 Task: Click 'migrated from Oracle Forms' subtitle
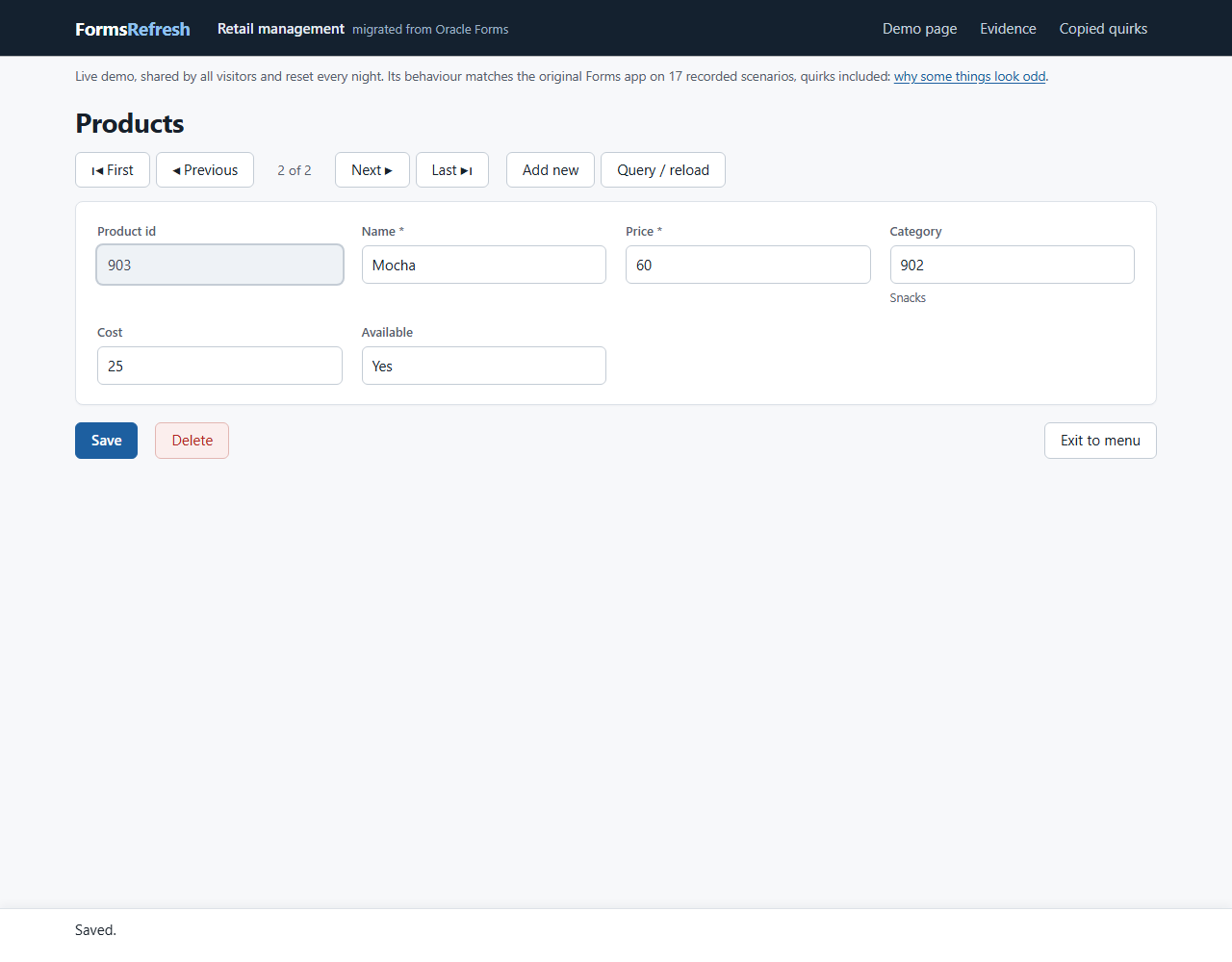tap(430, 30)
